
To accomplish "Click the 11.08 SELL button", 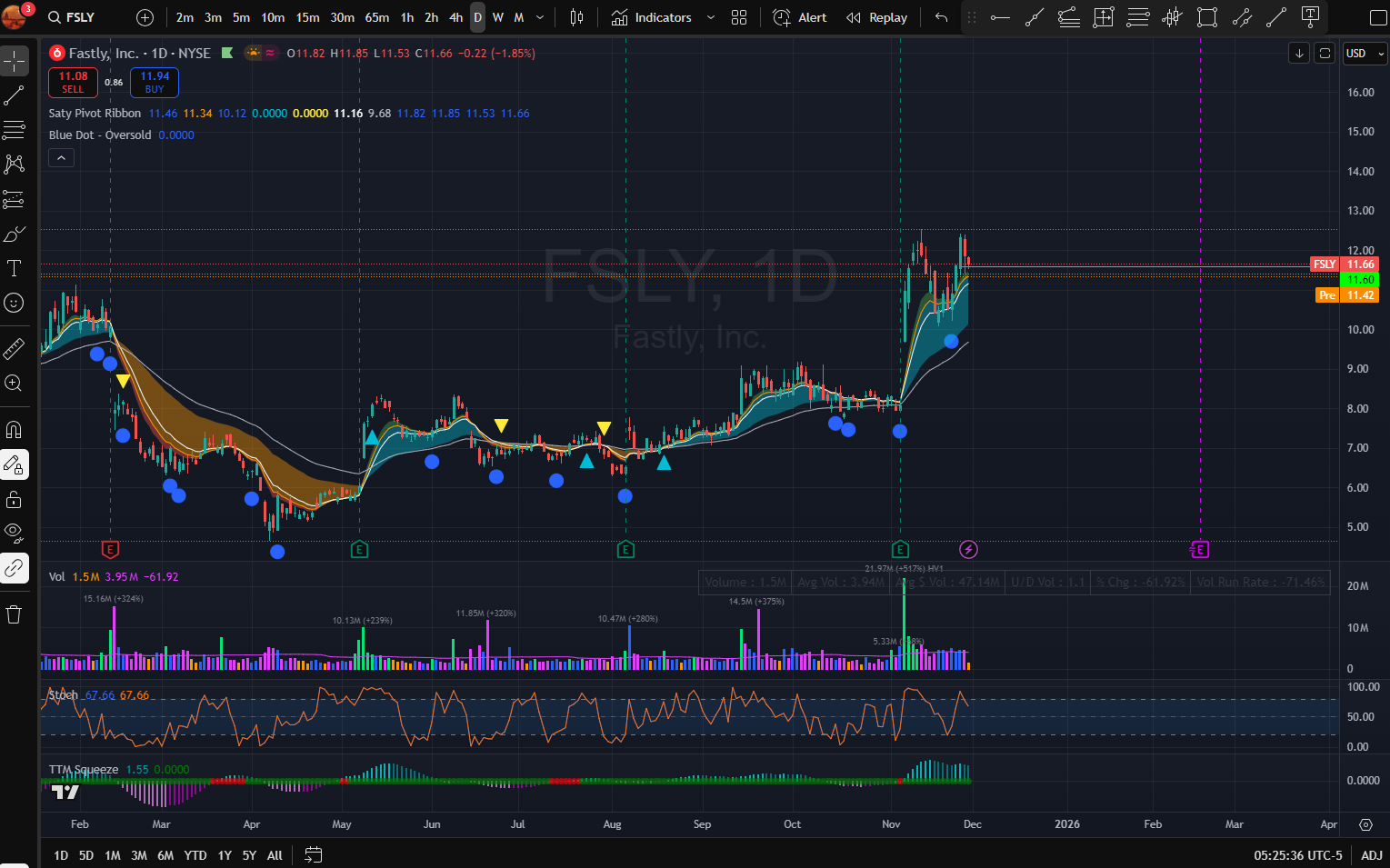I will click(73, 82).
